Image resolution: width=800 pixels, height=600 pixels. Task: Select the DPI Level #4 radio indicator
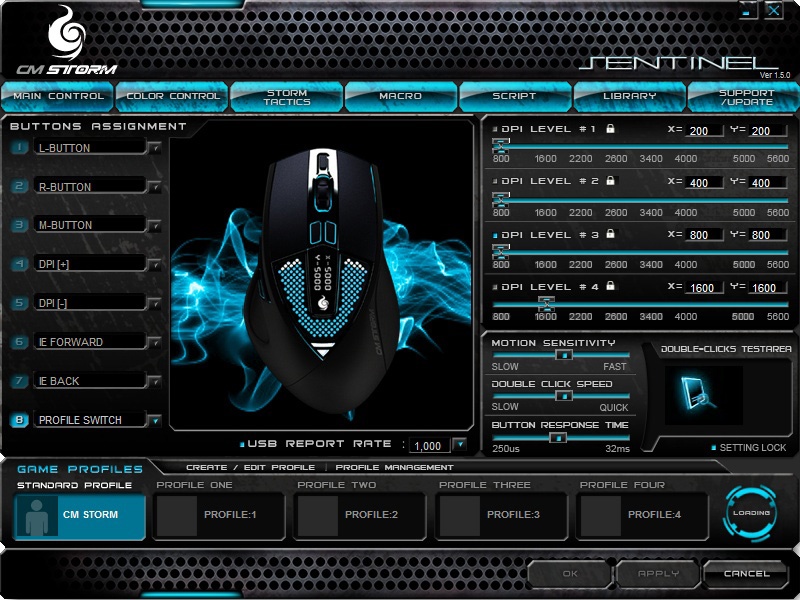coord(495,287)
